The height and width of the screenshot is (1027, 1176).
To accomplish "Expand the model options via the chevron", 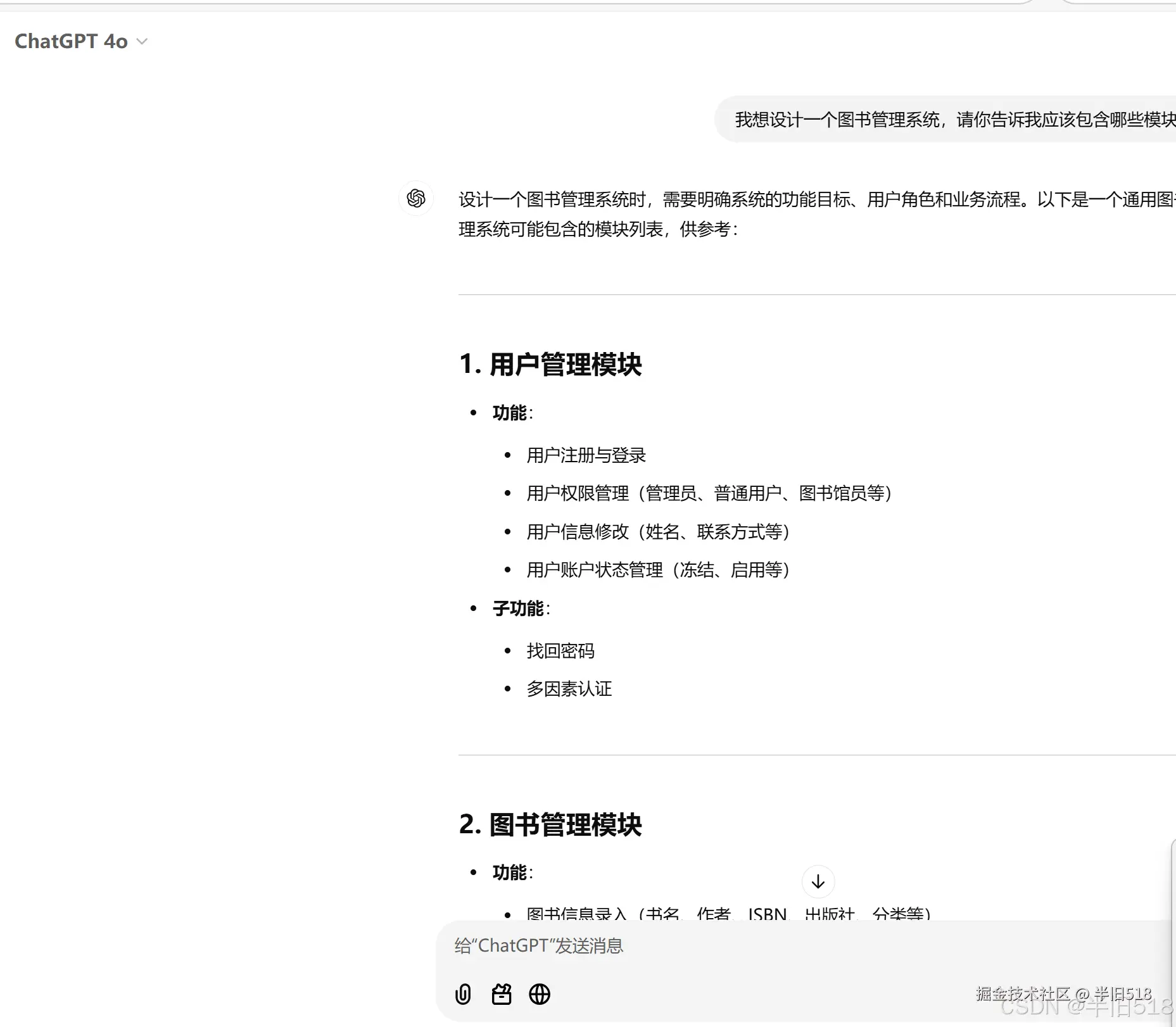I will pos(142,41).
